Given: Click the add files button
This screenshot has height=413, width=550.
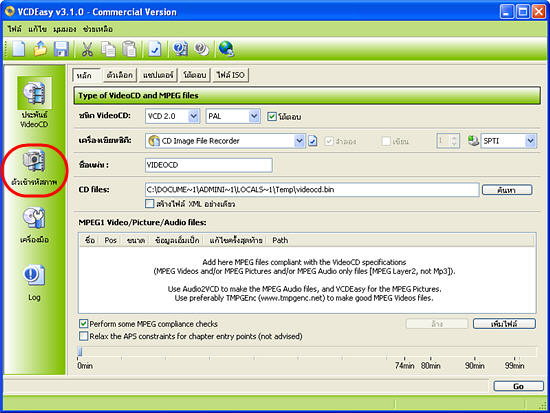Looking at the screenshot, I should point(504,324).
